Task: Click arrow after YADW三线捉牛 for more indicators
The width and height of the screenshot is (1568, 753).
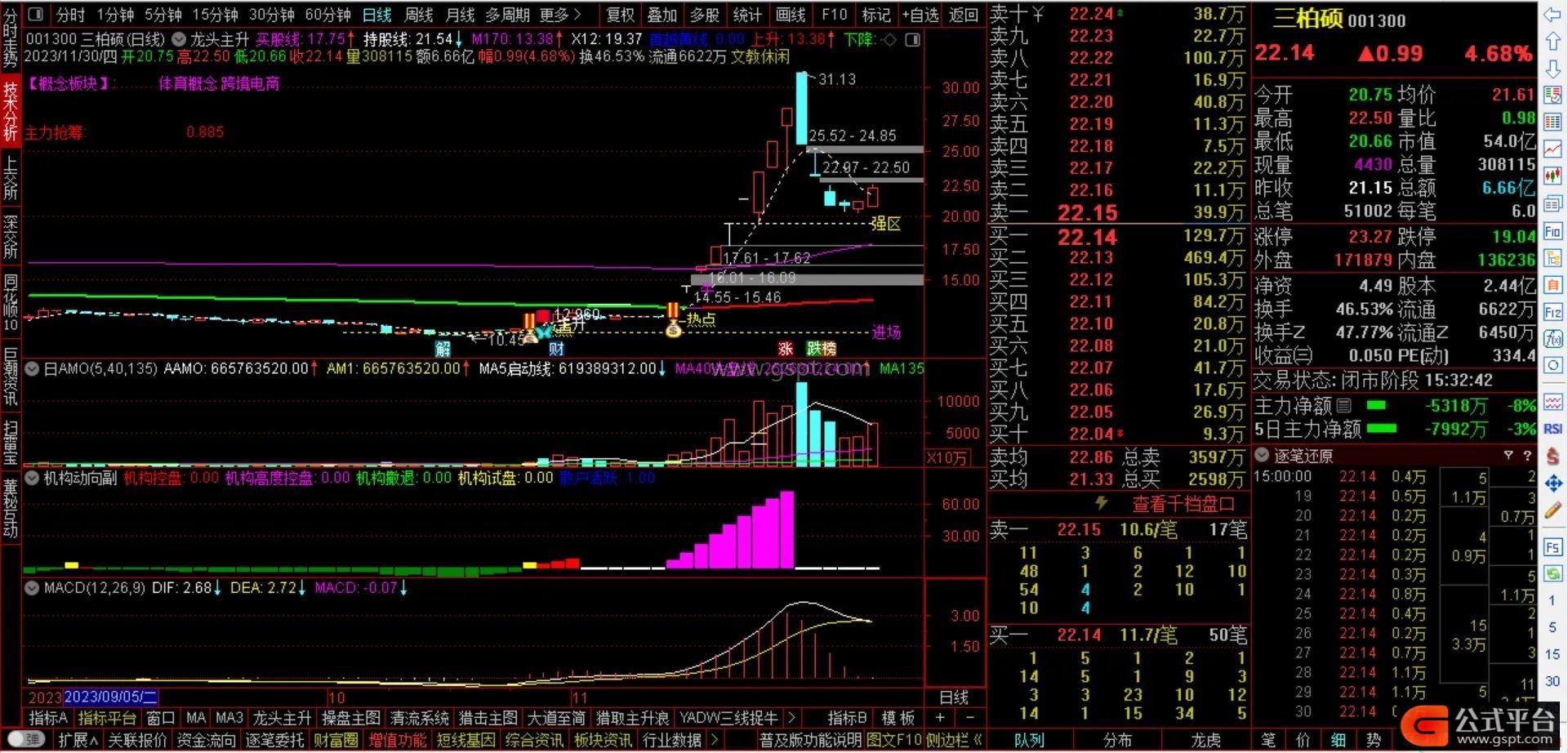Action: [791, 718]
